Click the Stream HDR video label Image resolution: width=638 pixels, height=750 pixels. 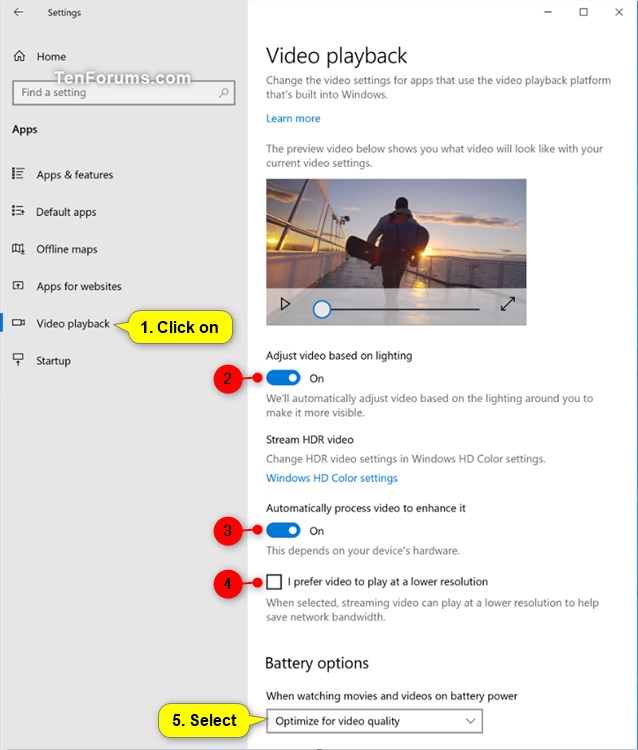tap(310, 440)
